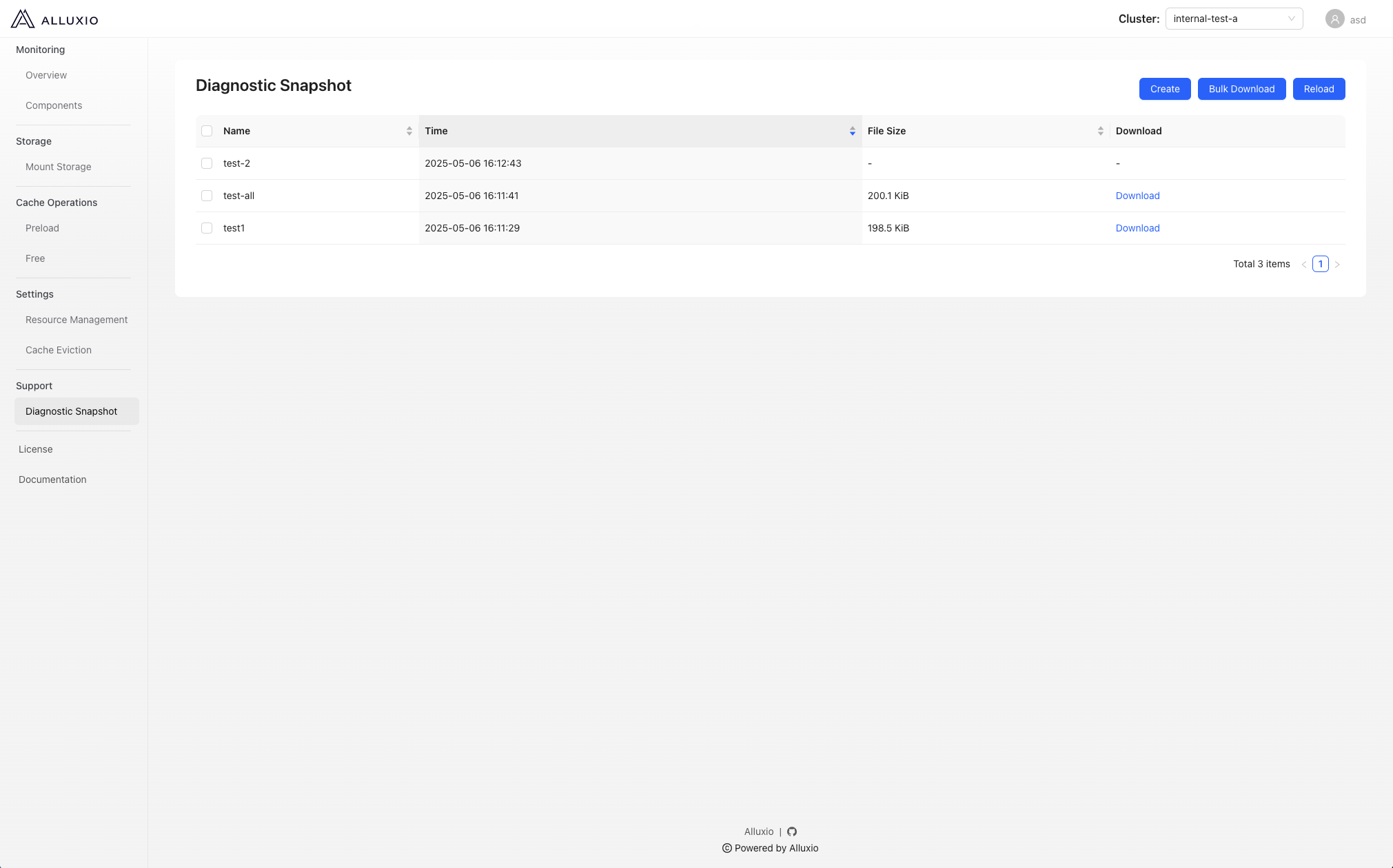Open the Cluster dropdown selector
Image resolution: width=1393 pixels, height=868 pixels.
pyautogui.click(x=1233, y=19)
